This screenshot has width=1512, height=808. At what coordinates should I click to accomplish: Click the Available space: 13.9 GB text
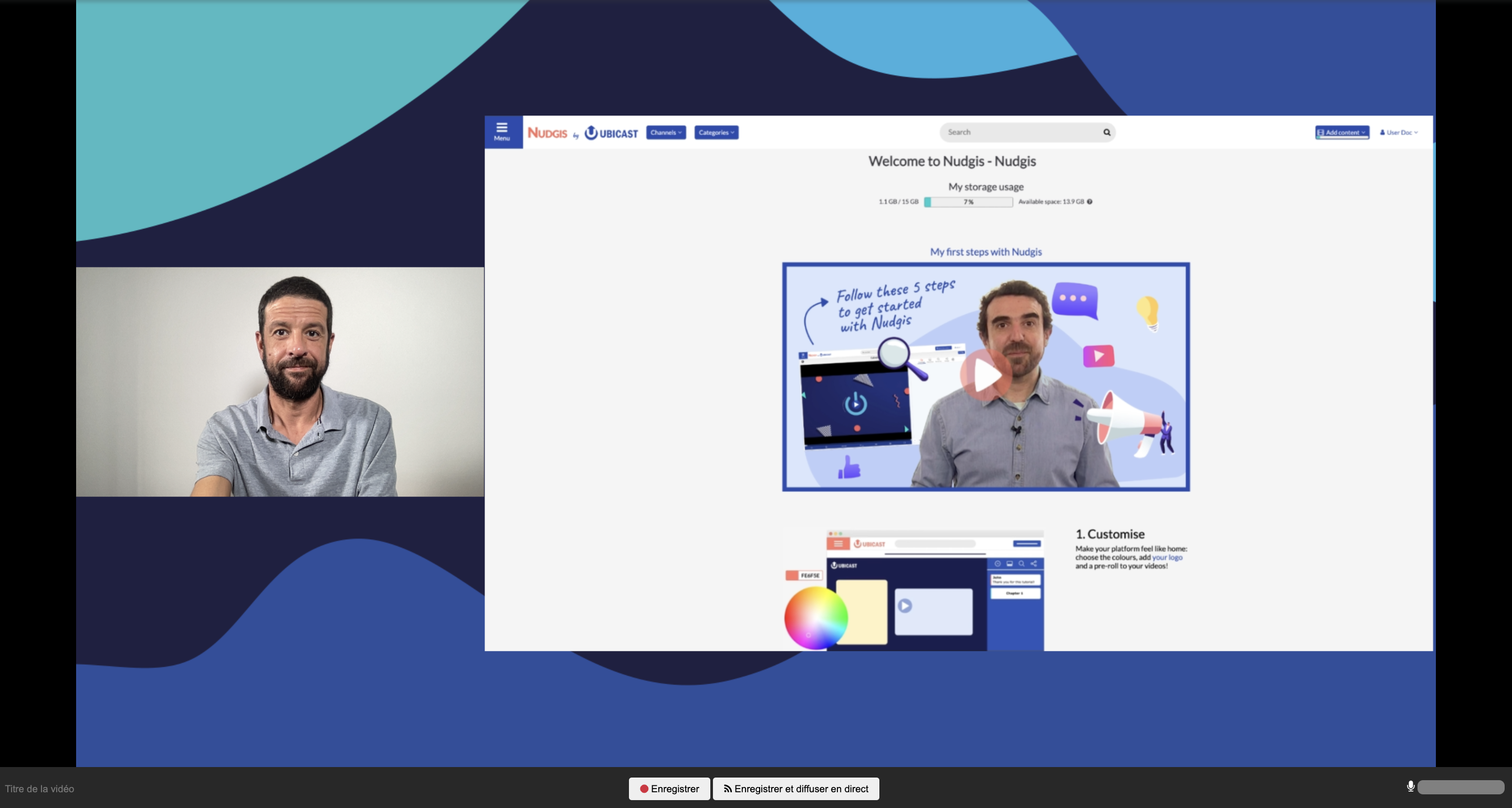[x=1051, y=202]
